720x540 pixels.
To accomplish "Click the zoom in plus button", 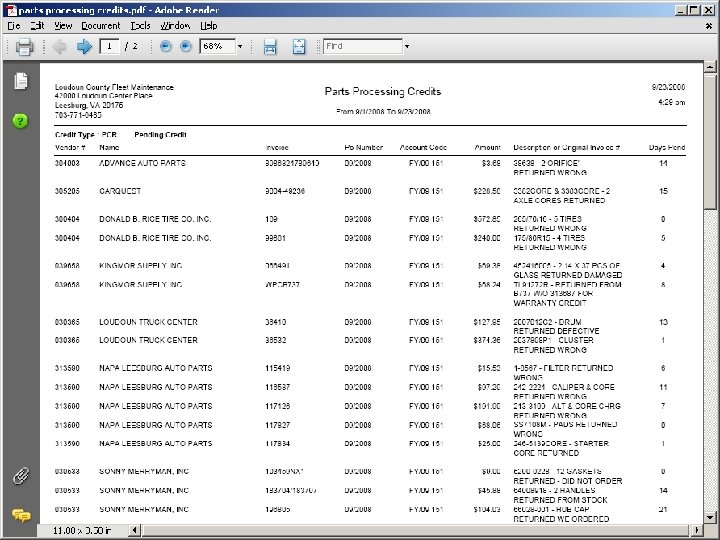I will point(186,46).
